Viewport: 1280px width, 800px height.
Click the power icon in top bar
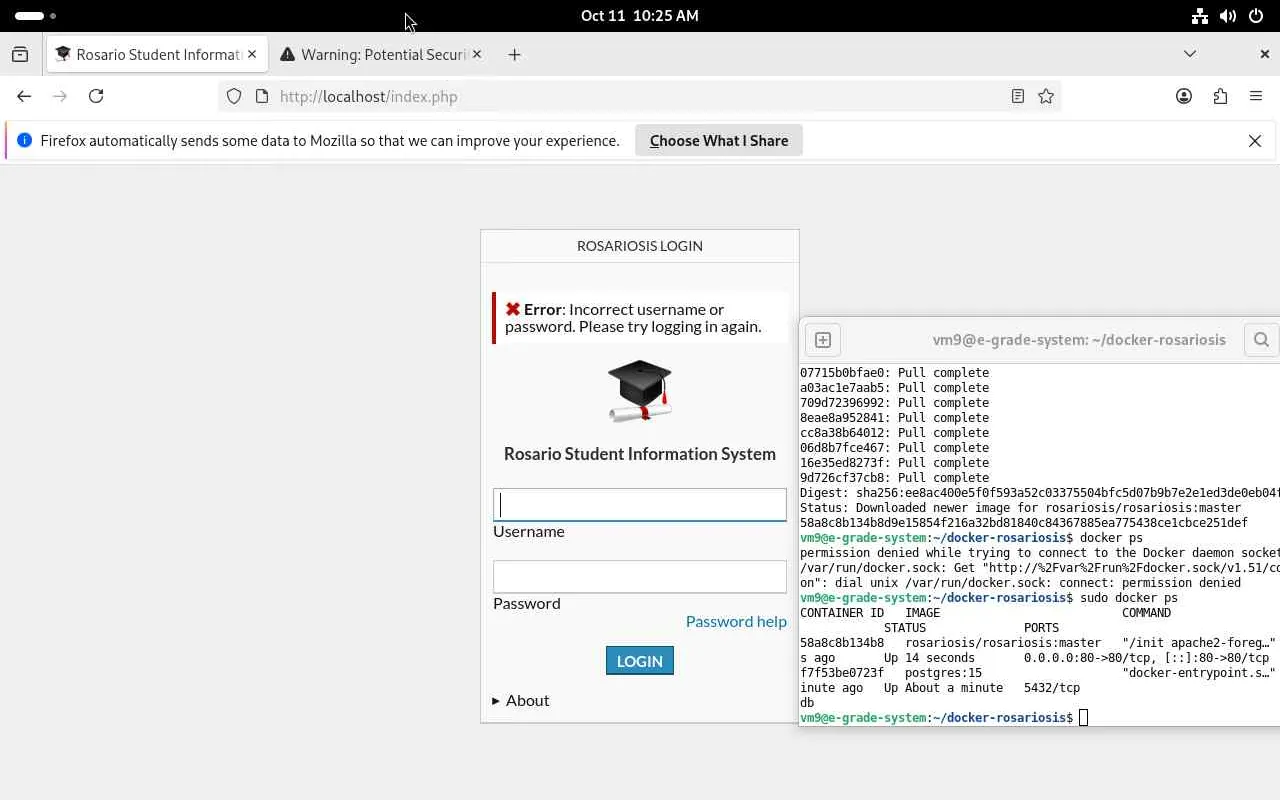(1256, 16)
